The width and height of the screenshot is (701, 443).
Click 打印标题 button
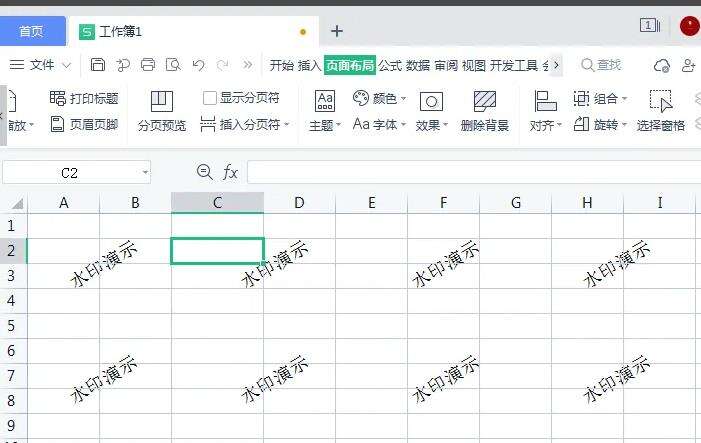coord(84,98)
